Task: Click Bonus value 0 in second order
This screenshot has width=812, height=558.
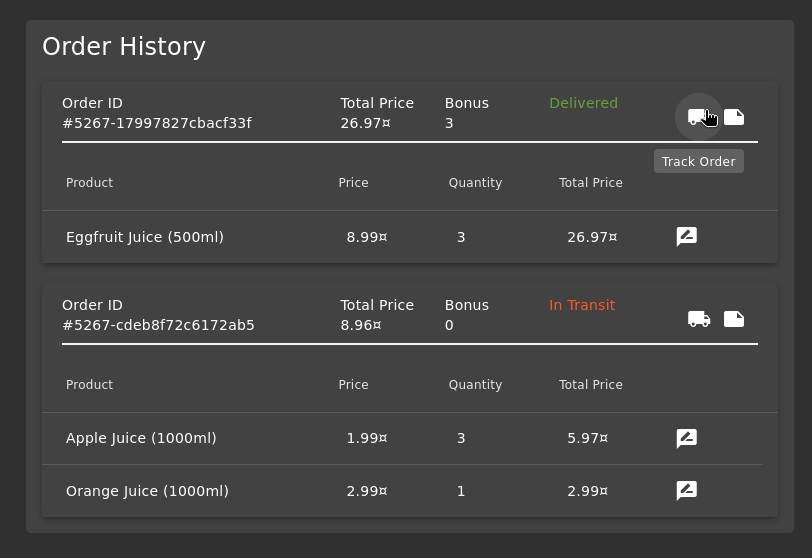Action: point(449,325)
